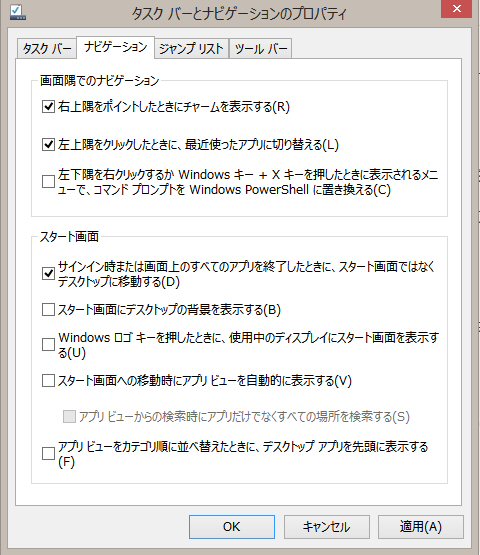Check desktop apps first in category sort (F)
480x555 pixels.
click(48, 454)
